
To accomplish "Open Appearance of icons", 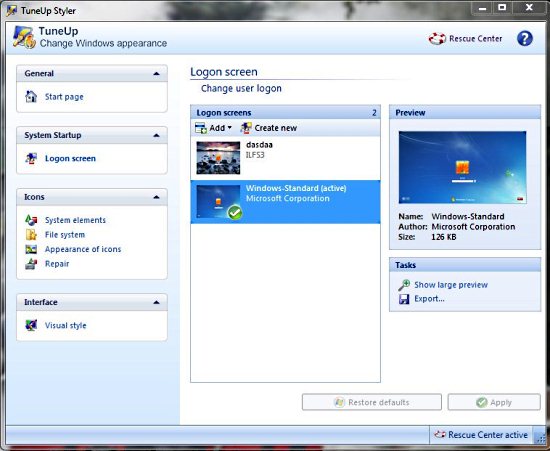I will pos(83,249).
